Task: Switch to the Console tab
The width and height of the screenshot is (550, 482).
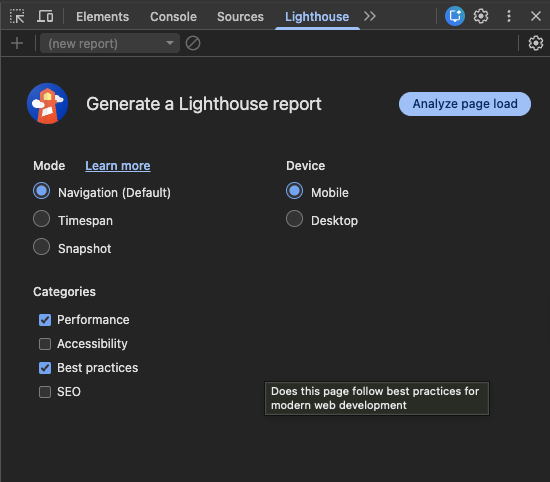Action: click(x=173, y=16)
